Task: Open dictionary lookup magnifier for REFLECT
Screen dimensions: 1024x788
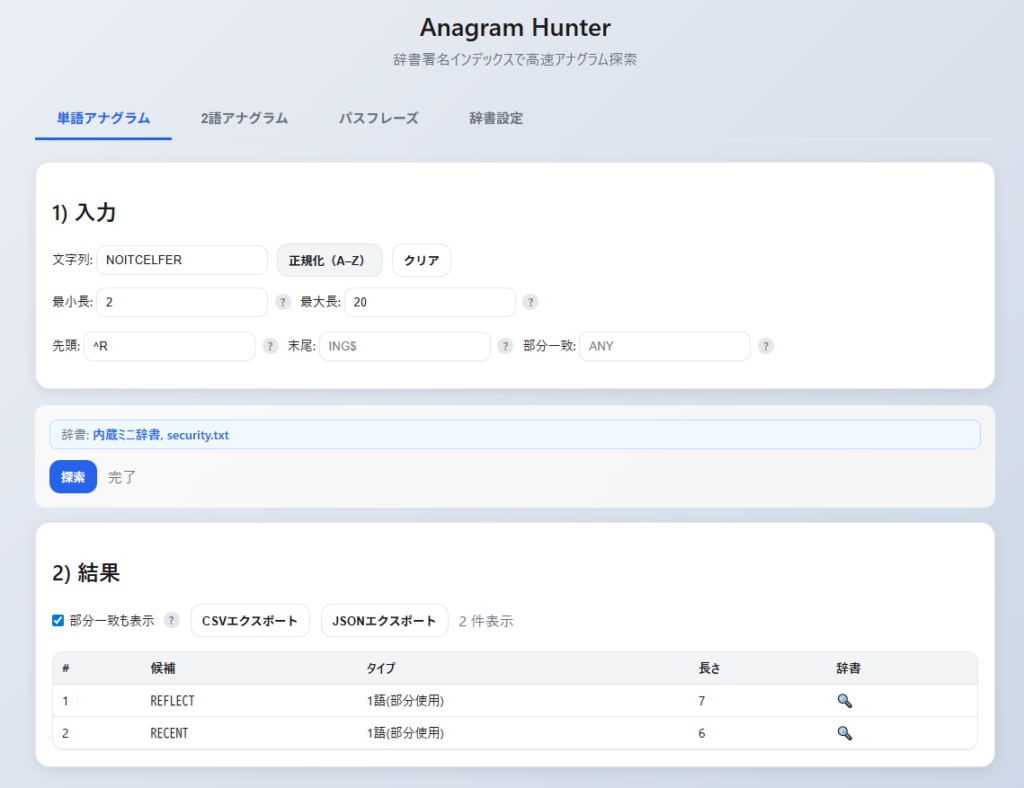Action: click(x=844, y=701)
